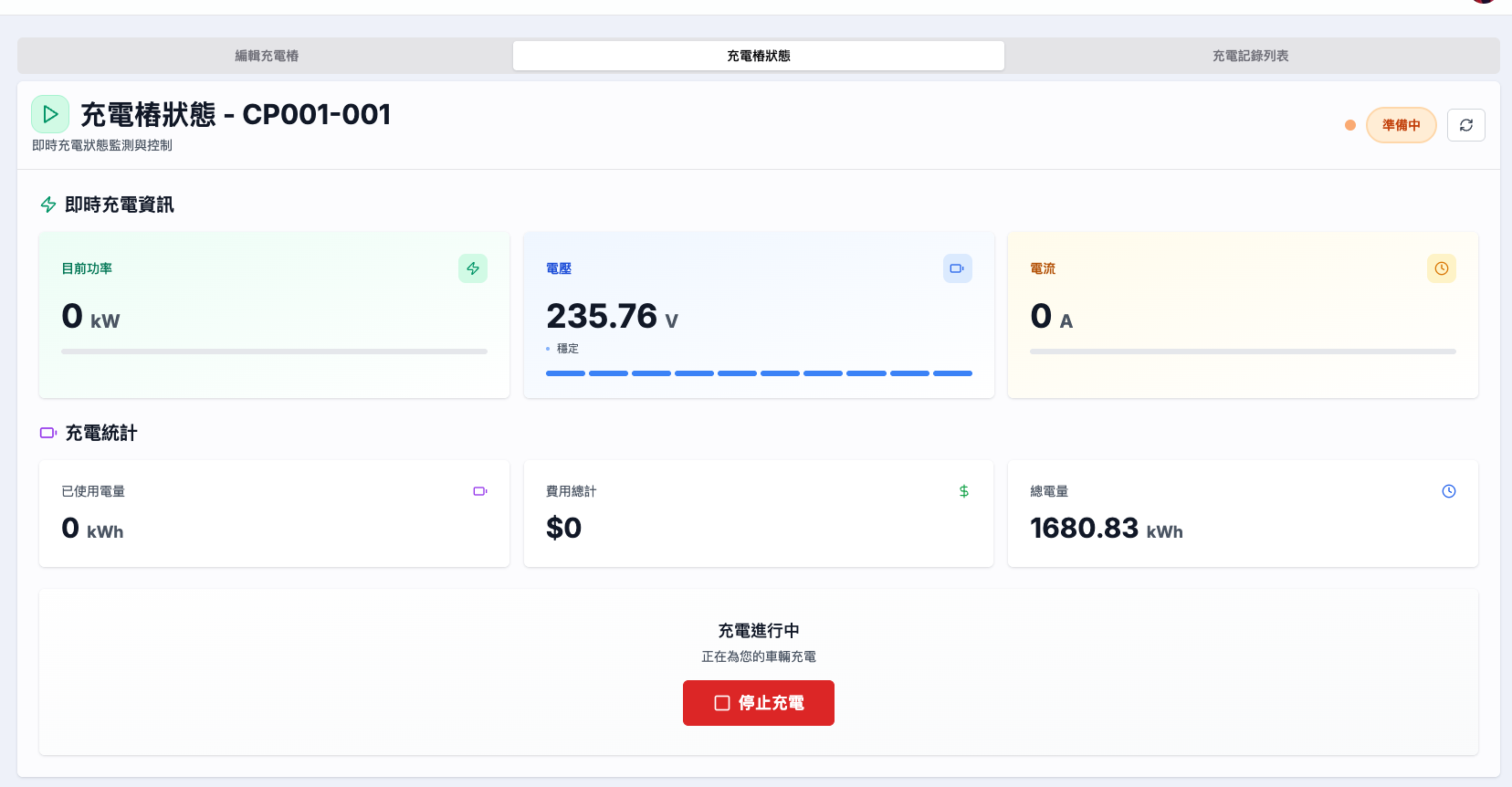
Task: Click the purple battery icon in 已使用電量 card
Action: pyautogui.click(x=479, y=491)
